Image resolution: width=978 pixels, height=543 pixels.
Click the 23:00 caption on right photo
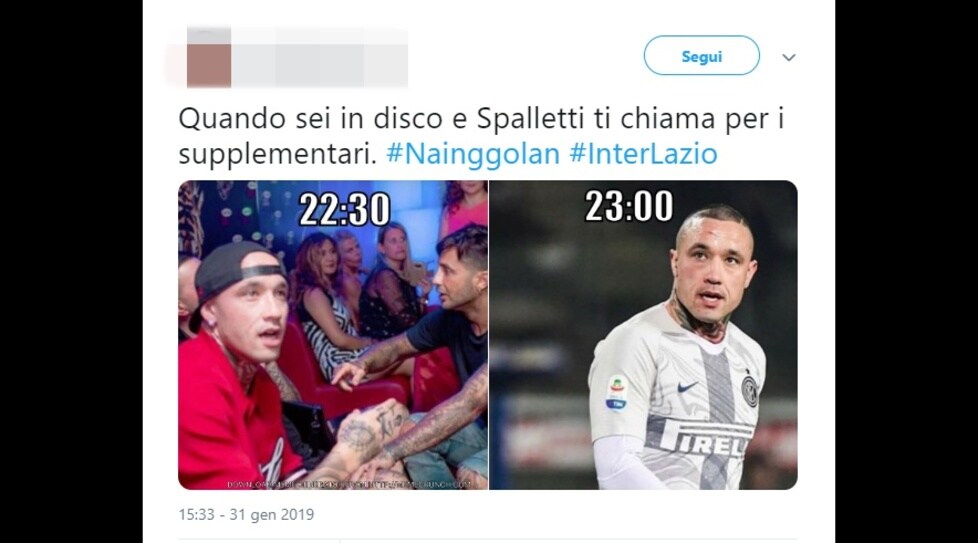tap(629, 206)
